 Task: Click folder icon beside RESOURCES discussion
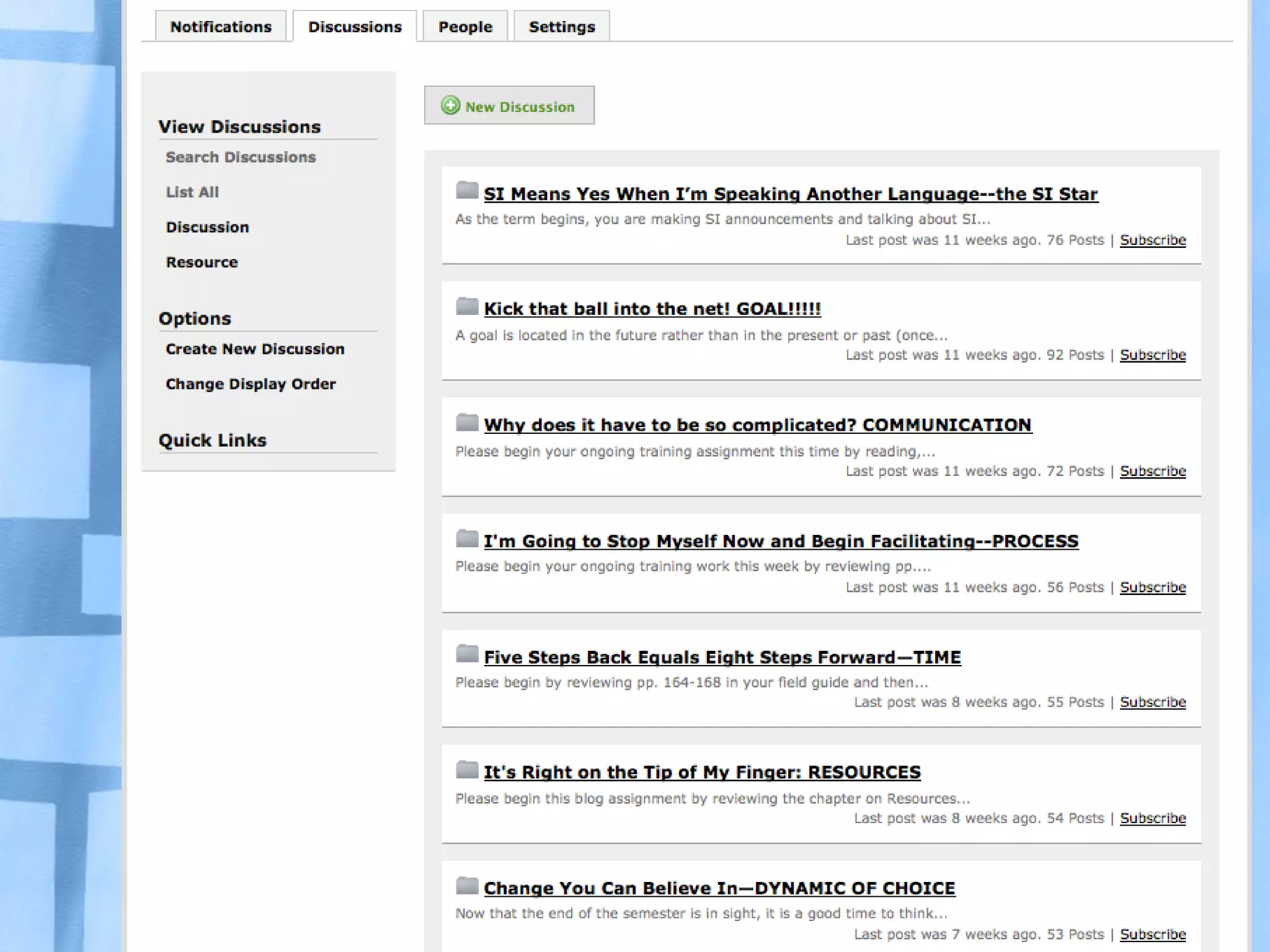tap(467, 770)
